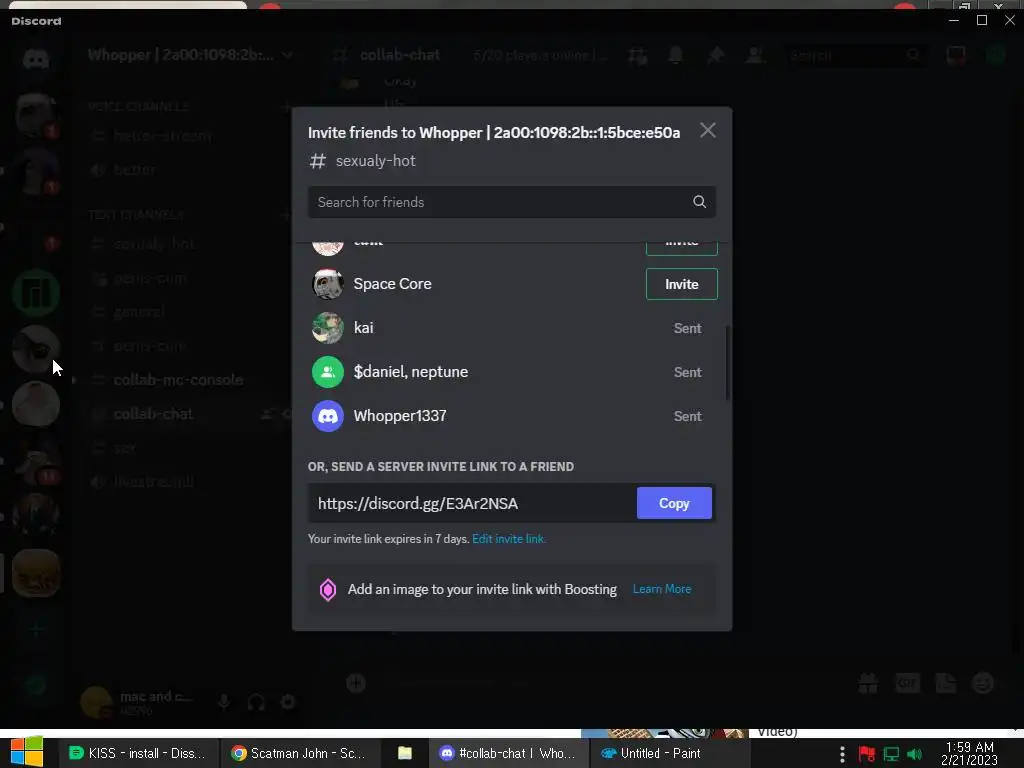This screenshot has width=1024, height=768.
Task: Switch to Scatman John Chrome taskbar item
Action: coord(298,754)
